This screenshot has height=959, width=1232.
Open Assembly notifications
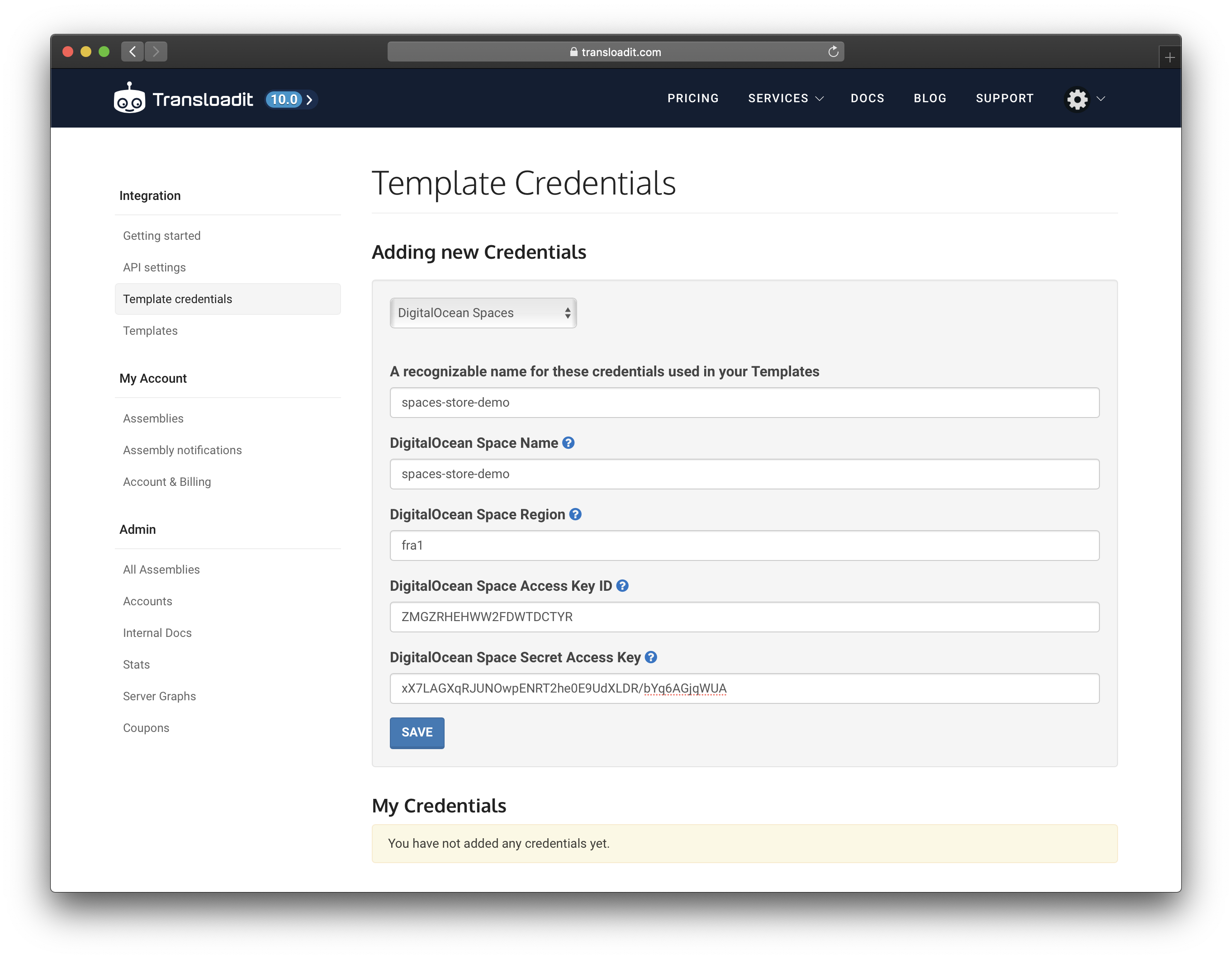pos(182,450)
